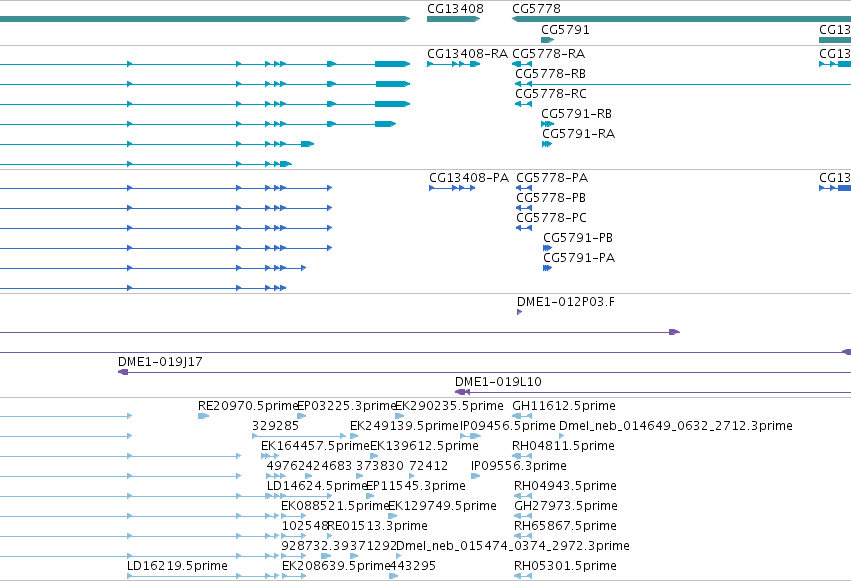The image size is (851, 581).
Task: Click the unlabeled purple BAC arrowhead pointing right
Action: pyautogui.click(x=674, y=332)
